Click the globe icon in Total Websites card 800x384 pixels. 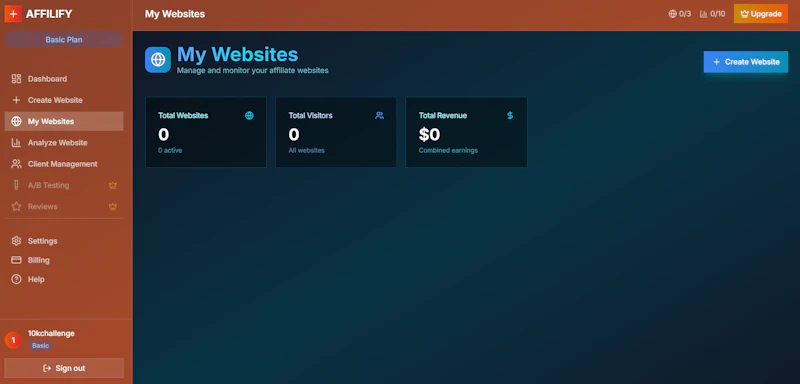pos(249,115)
